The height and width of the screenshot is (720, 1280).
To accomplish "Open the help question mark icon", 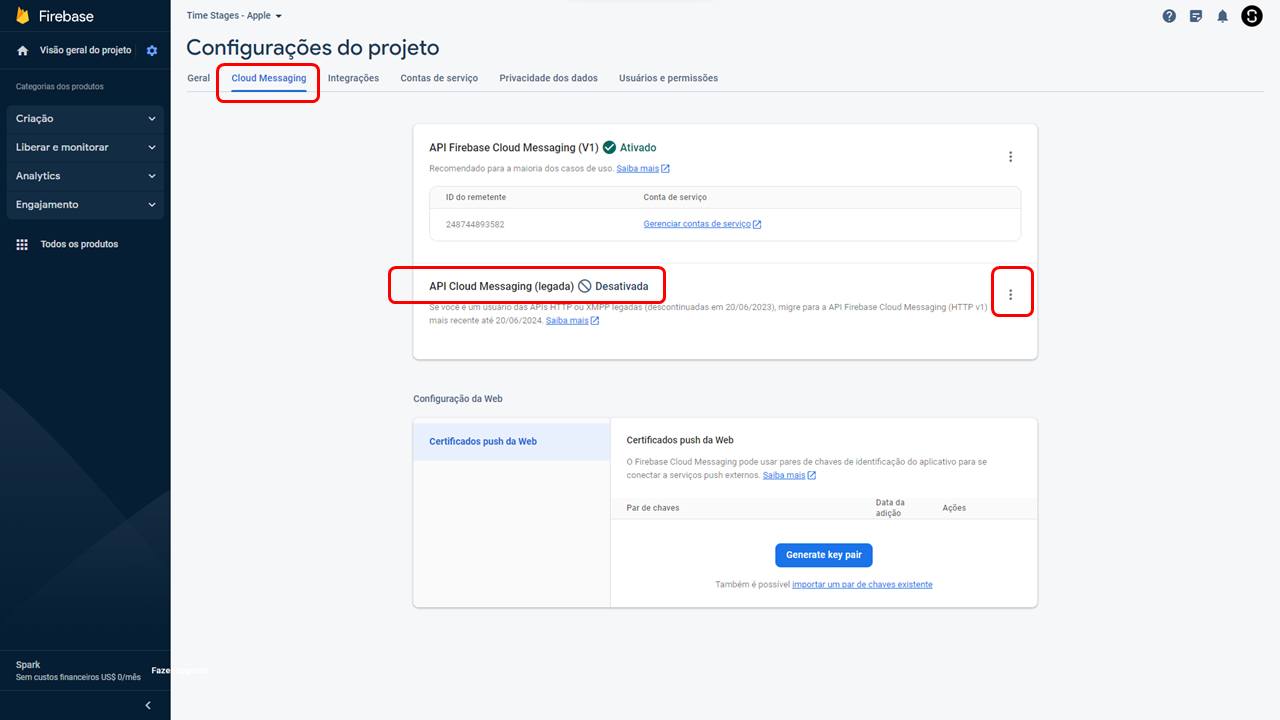I will pyautogui.click(x=1169, y=16).
